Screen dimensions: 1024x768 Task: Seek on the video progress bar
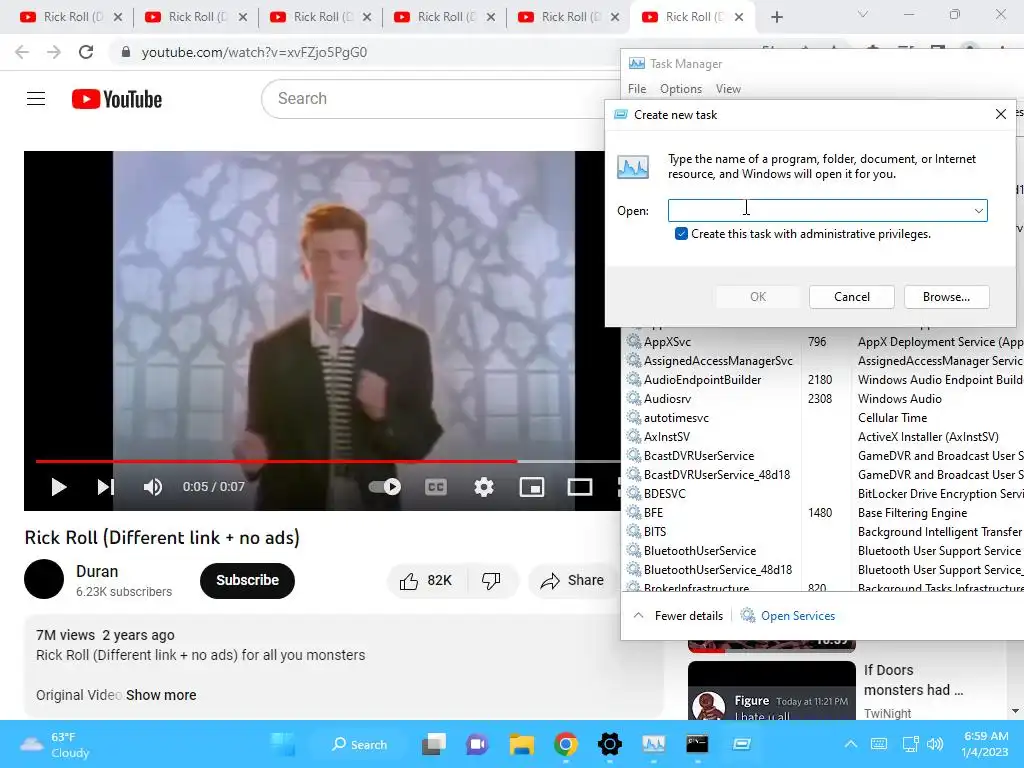coord(327,462)
